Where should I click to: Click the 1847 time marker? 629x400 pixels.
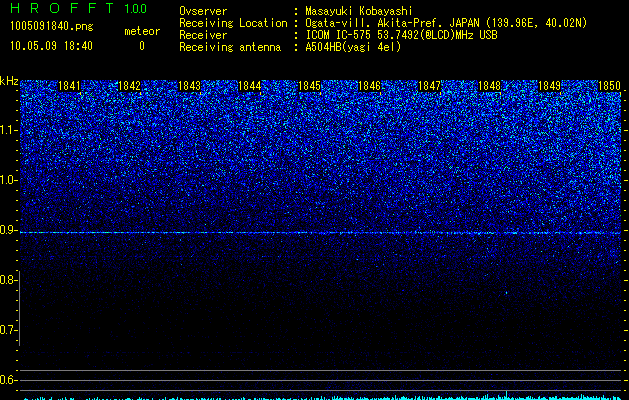tap(430, 86)
